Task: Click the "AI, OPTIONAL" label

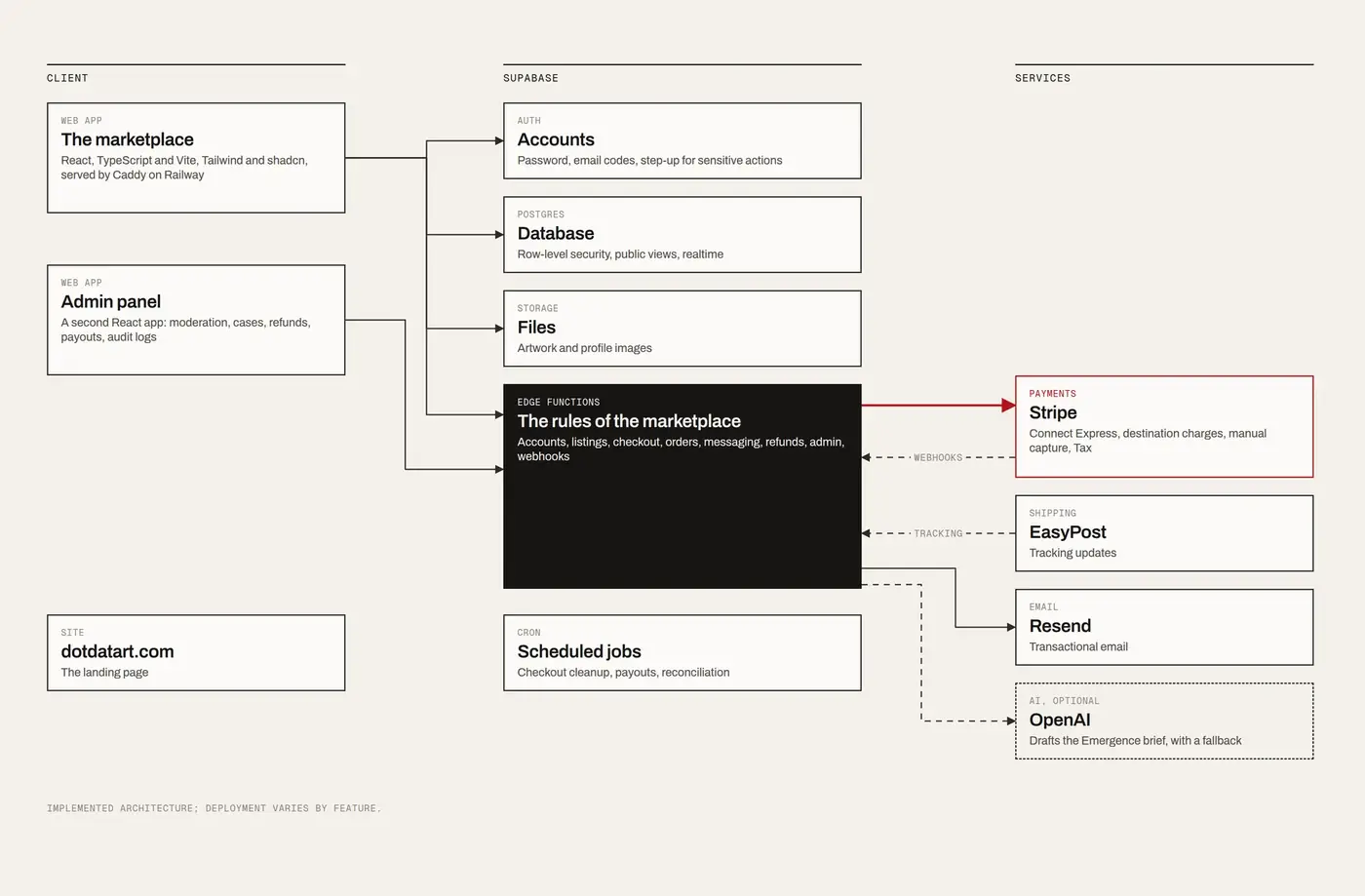Action: click(x=1064, y=701)
